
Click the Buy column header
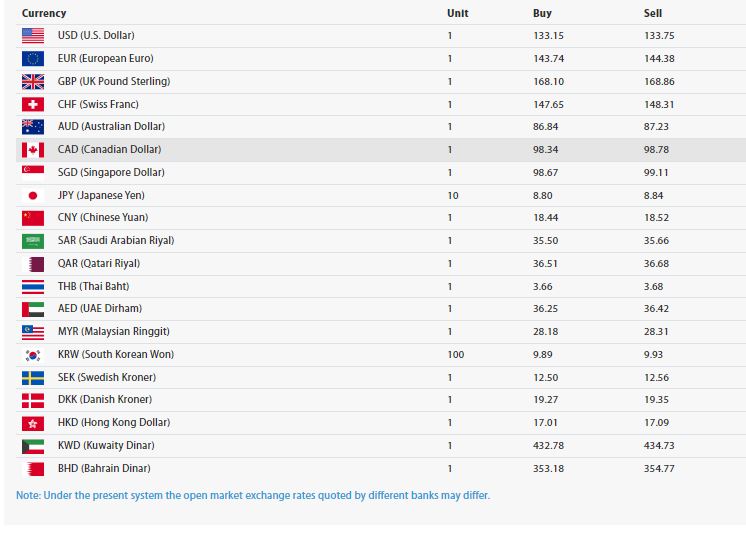tap(542, 14)
